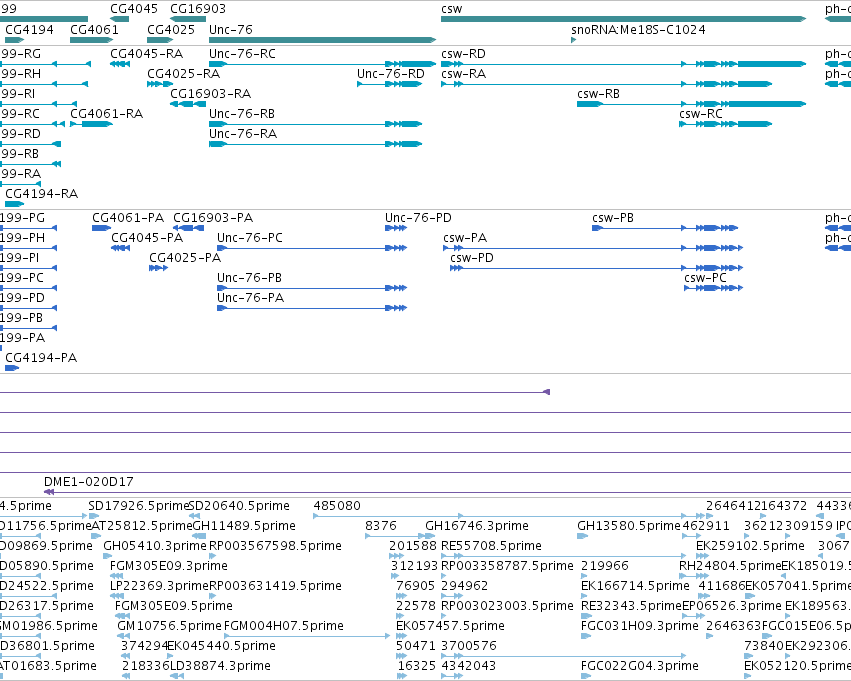The width and height of the screenshot is (851, 681).
Task: Open the CG16903 gene feature
Action: pyautogui.click(x=188, y=19)
